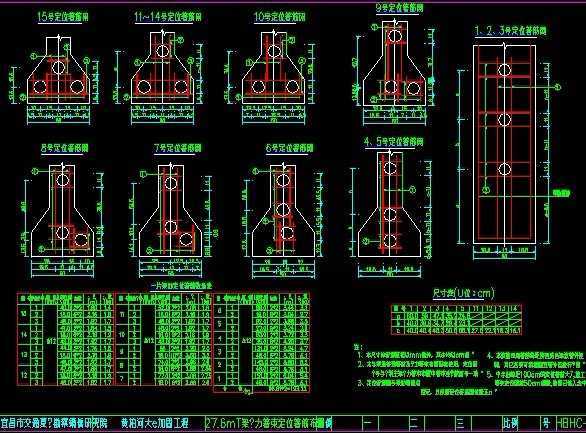
Task: Click the "比例" cell in title block
Action: tap(510, 423)
